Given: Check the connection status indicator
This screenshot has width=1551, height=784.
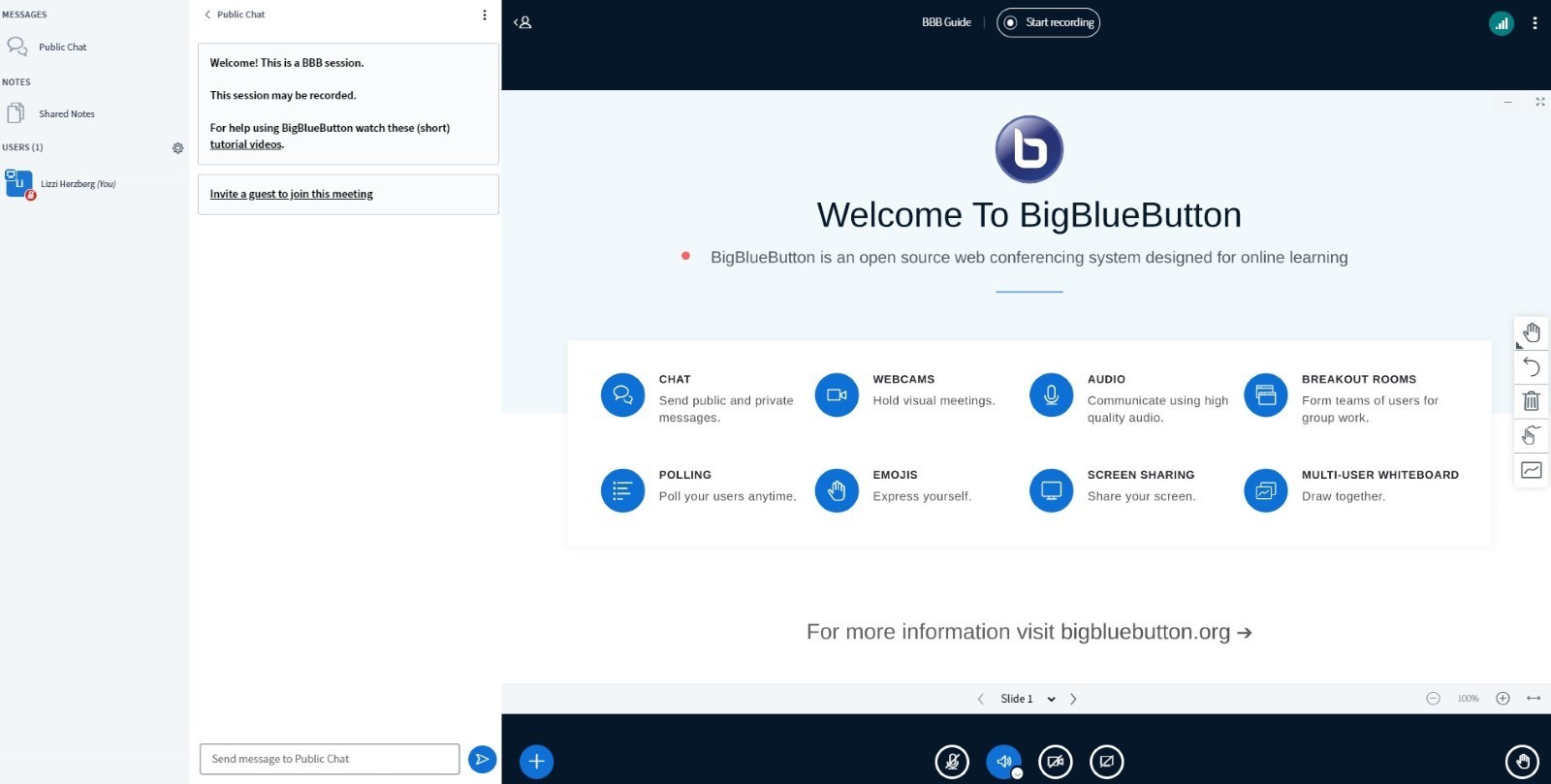Looking at the screenshot, I should (x=1502, y=23).
